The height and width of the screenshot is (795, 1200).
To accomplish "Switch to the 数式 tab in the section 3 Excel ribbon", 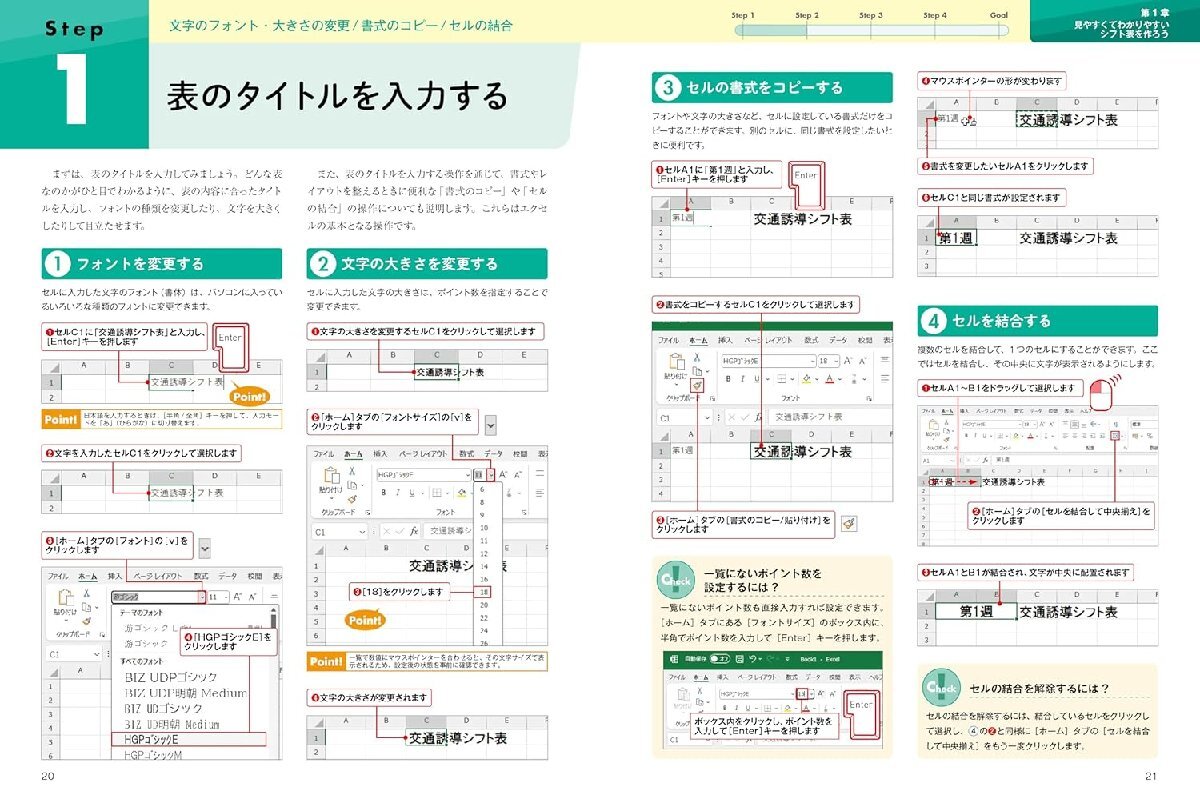I will (811, 340).
